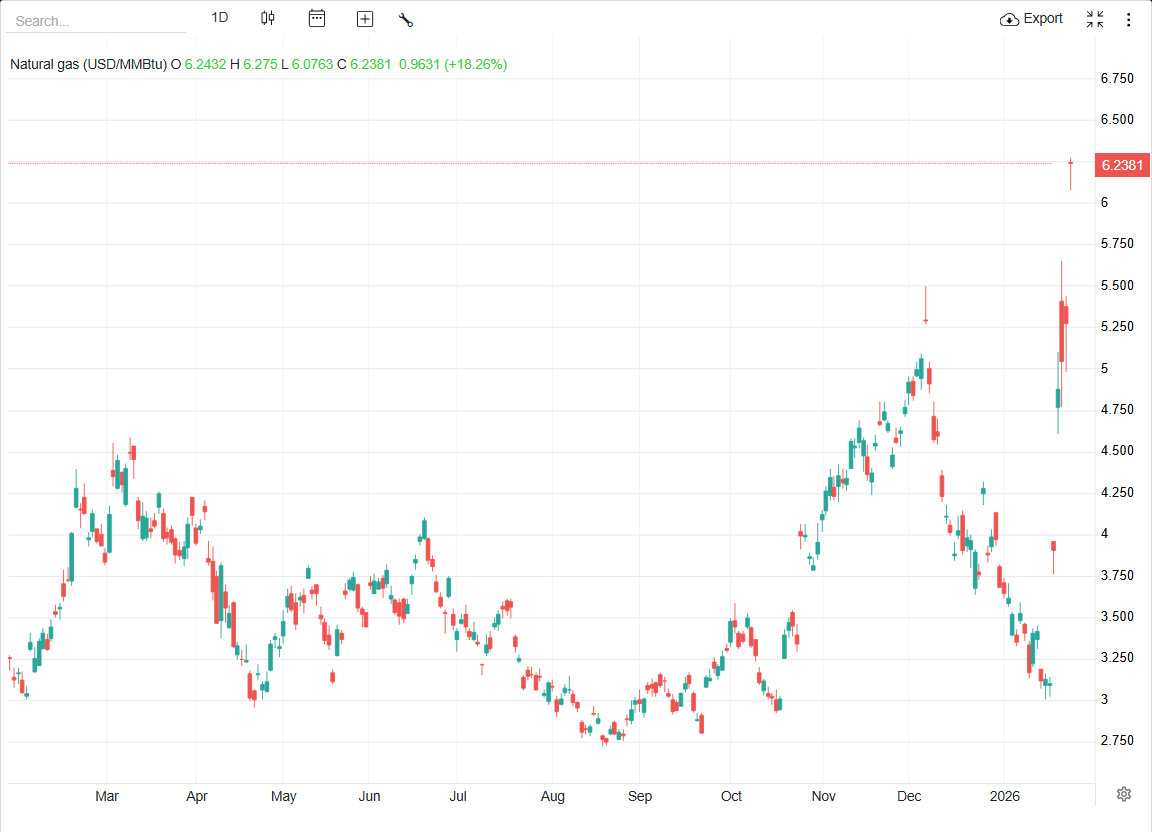1152x832 pixels.
Task: Click the Natural gas (USD/MMBtu) legend title
Action: point(88,64)
